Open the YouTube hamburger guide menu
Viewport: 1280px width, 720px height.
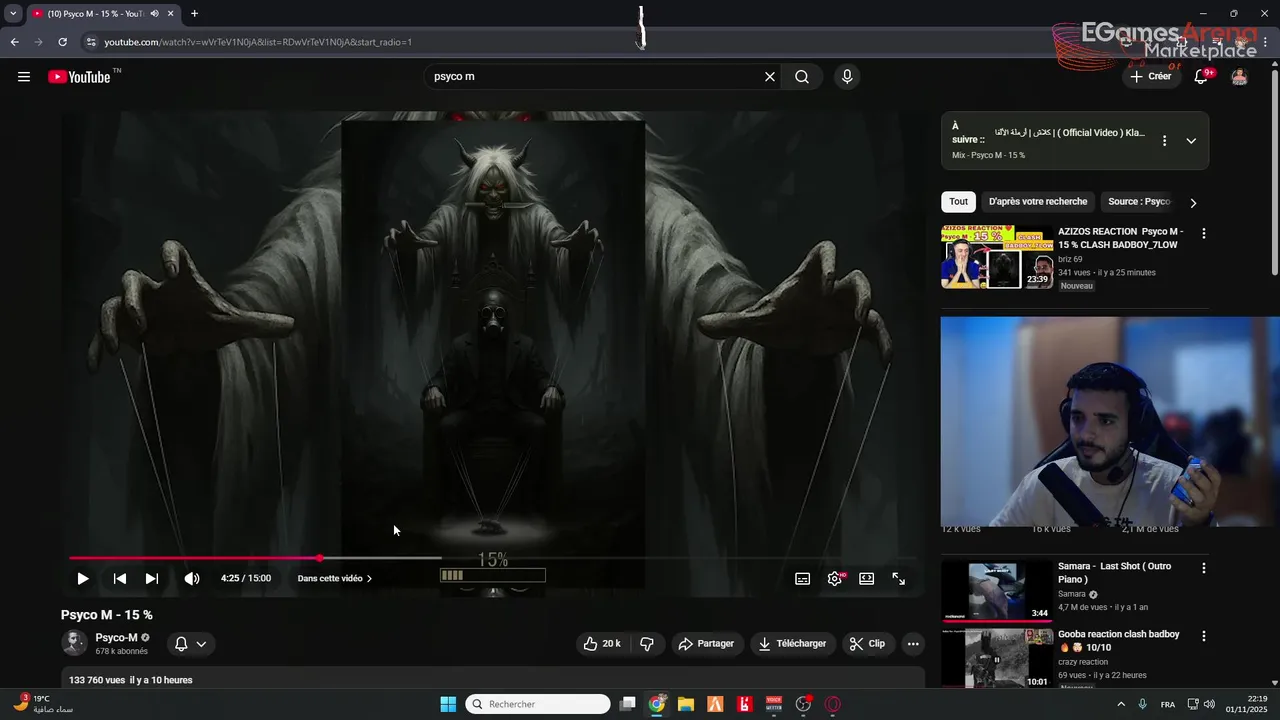coord(24,77)
